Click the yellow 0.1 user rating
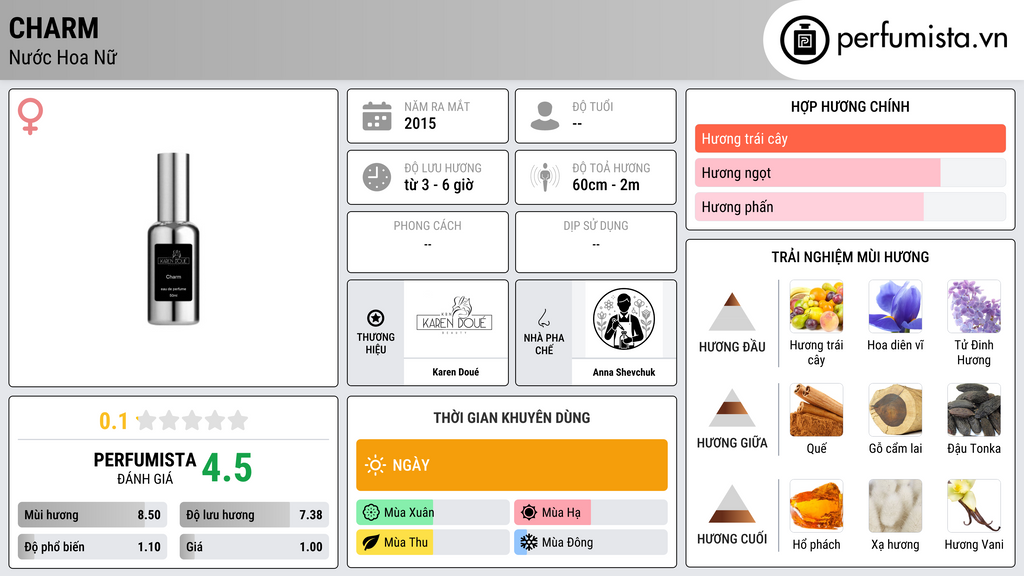1024x576 pixels. click(113, 421)
